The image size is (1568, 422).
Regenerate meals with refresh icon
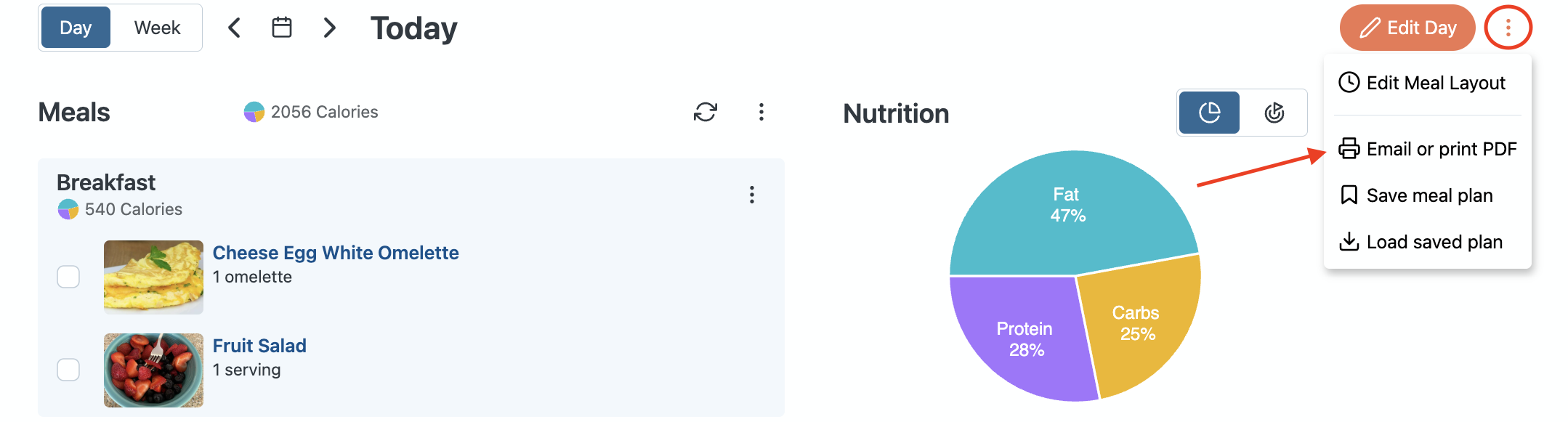click(x=705, y=112)
